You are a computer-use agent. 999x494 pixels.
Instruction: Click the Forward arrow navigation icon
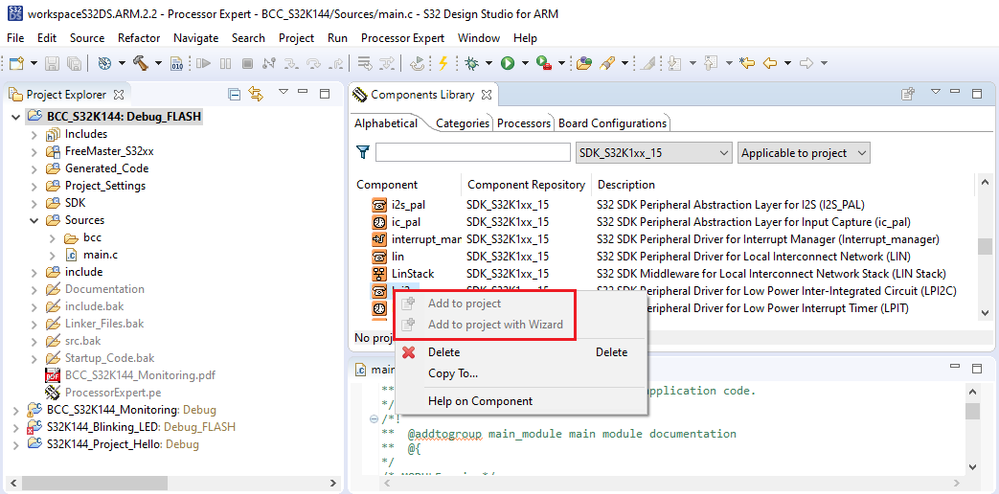807,62
